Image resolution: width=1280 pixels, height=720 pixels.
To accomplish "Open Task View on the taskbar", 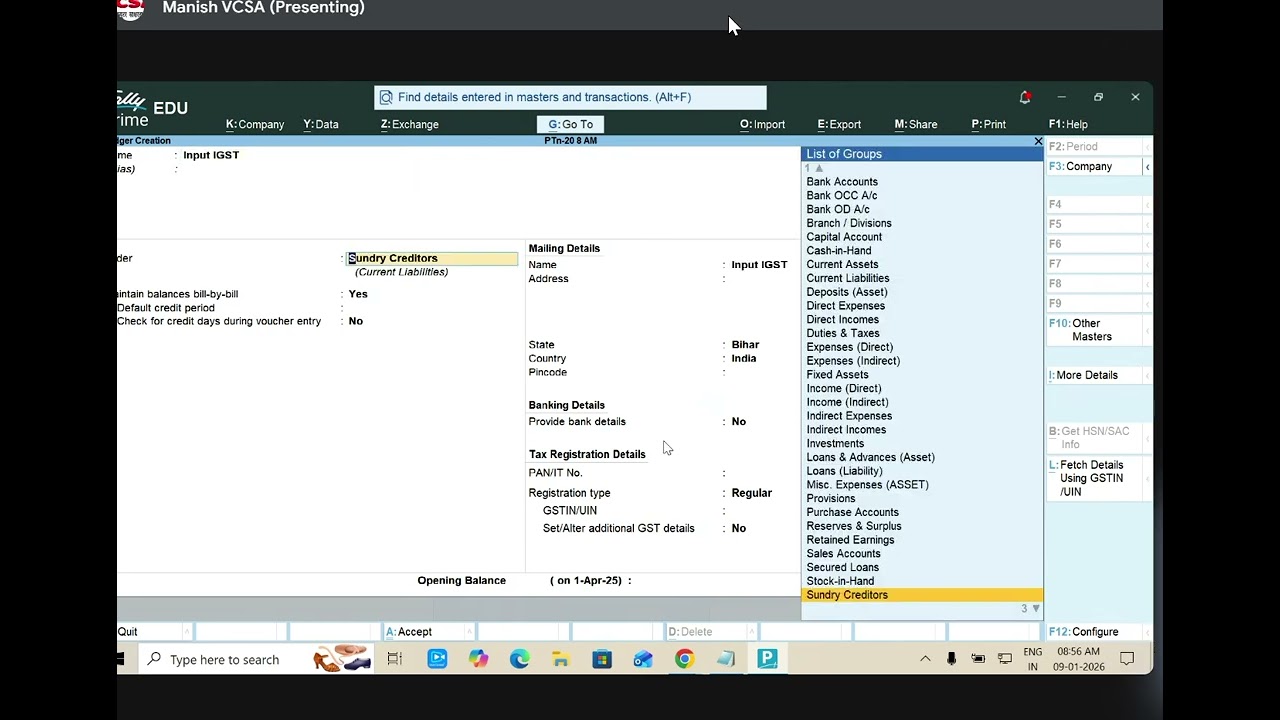I will tap(394, 659).
